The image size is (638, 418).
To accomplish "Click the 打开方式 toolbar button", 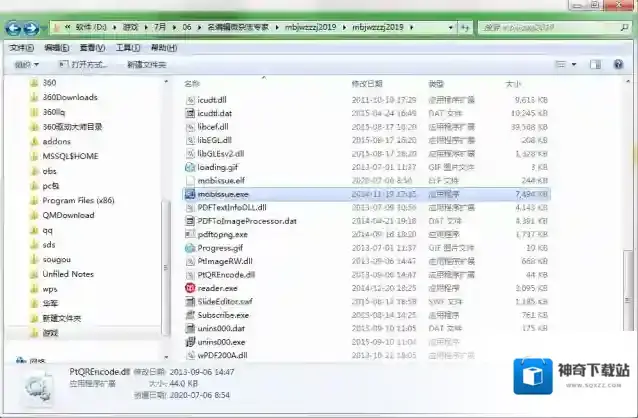I will (89, 64).
